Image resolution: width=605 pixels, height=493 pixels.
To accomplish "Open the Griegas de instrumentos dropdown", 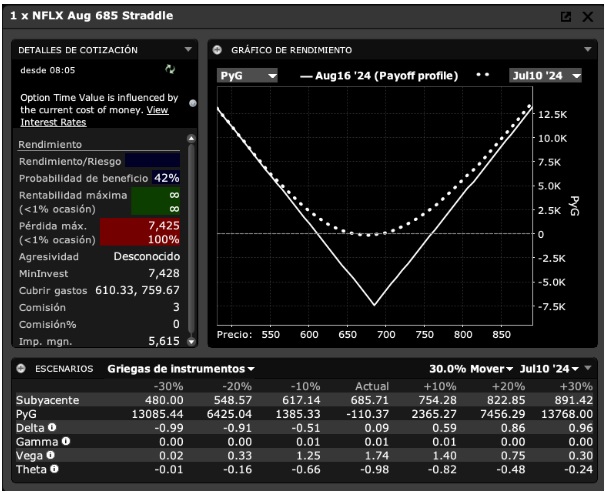I will 181,369.
